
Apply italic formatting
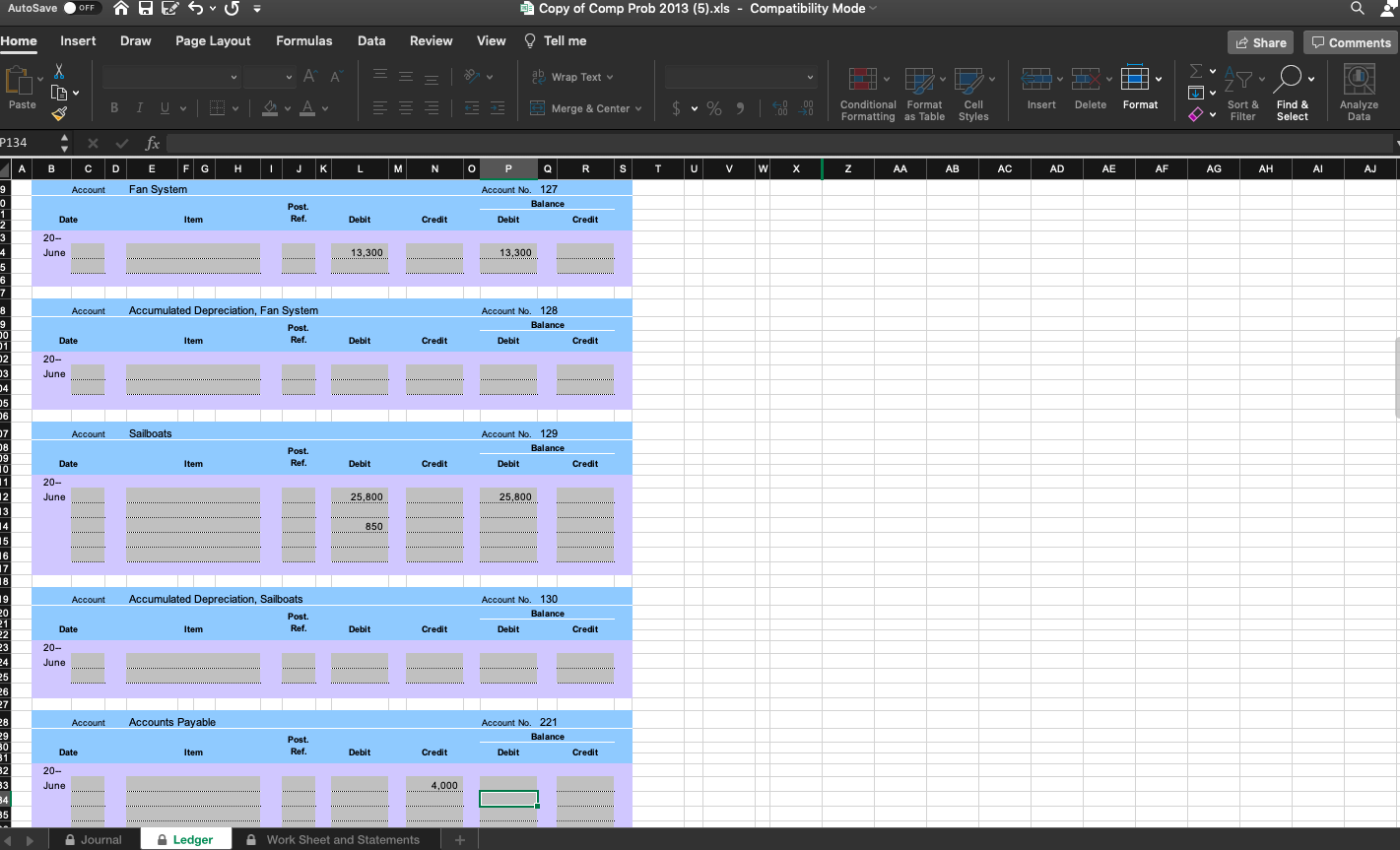point(137,106)
